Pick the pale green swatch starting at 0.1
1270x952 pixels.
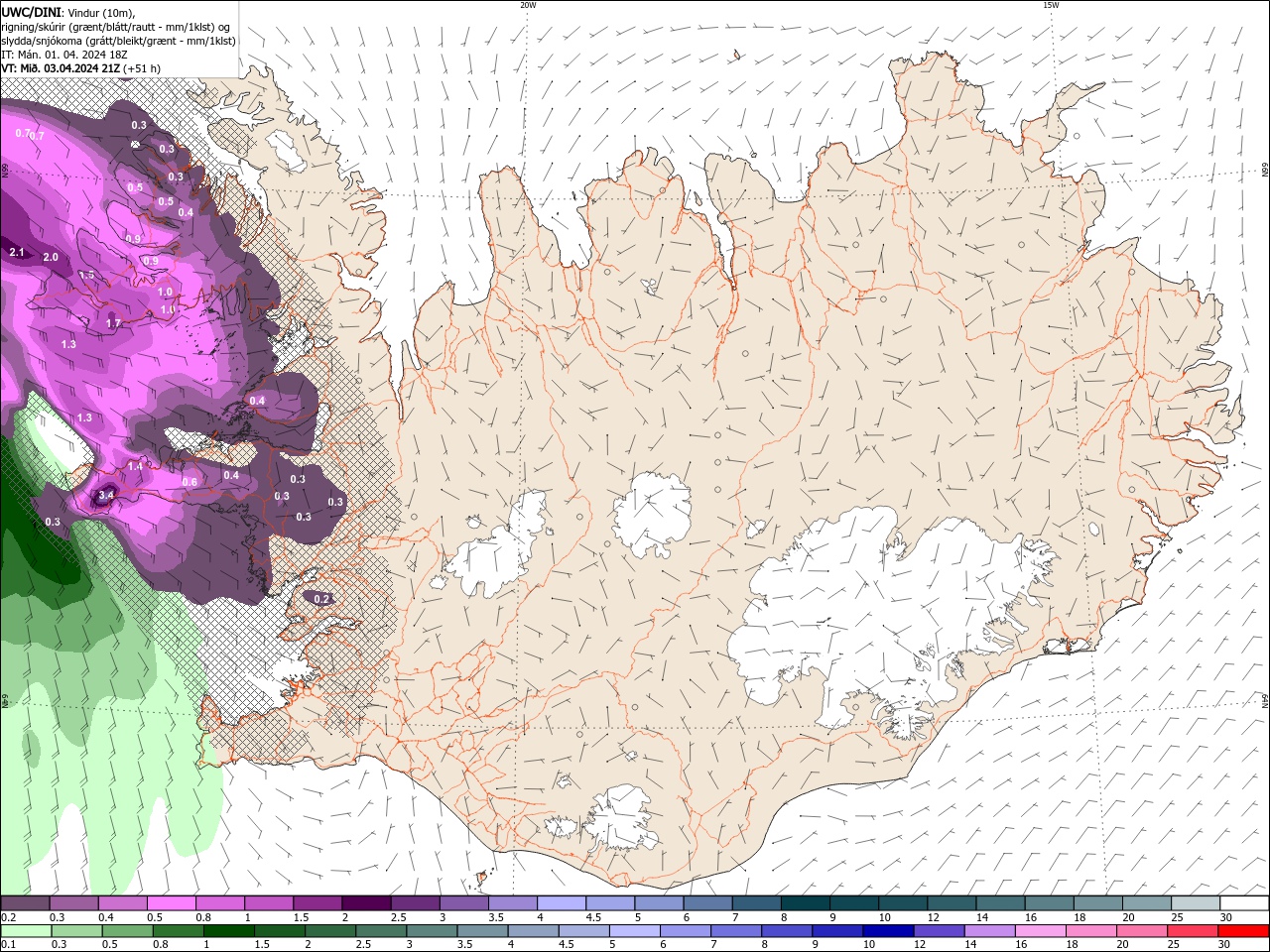[26, 931]
